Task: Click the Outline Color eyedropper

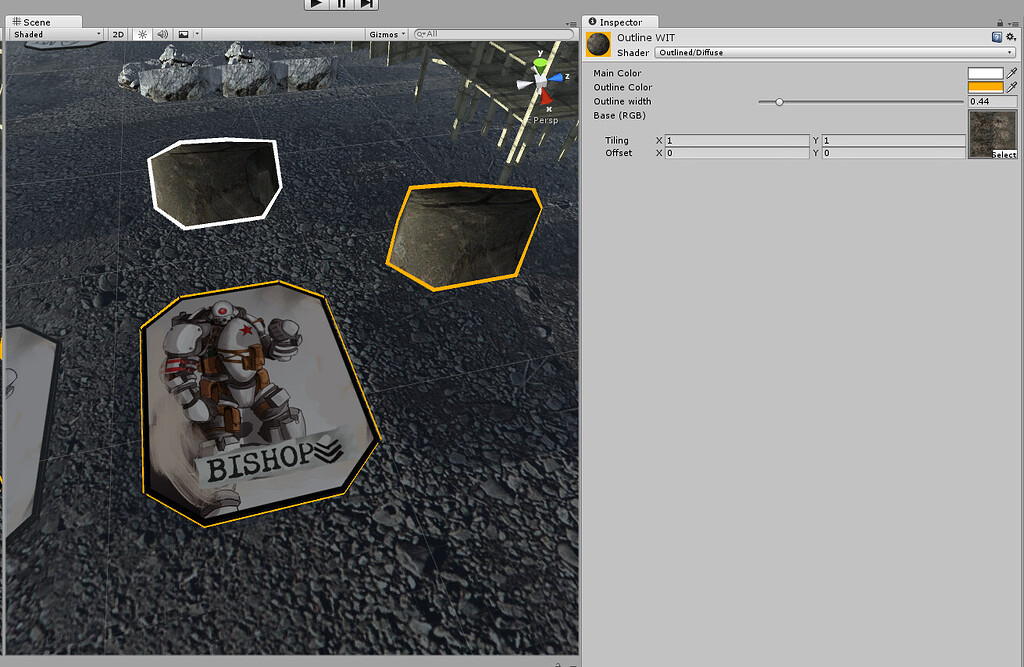Action: [1010, 87]
